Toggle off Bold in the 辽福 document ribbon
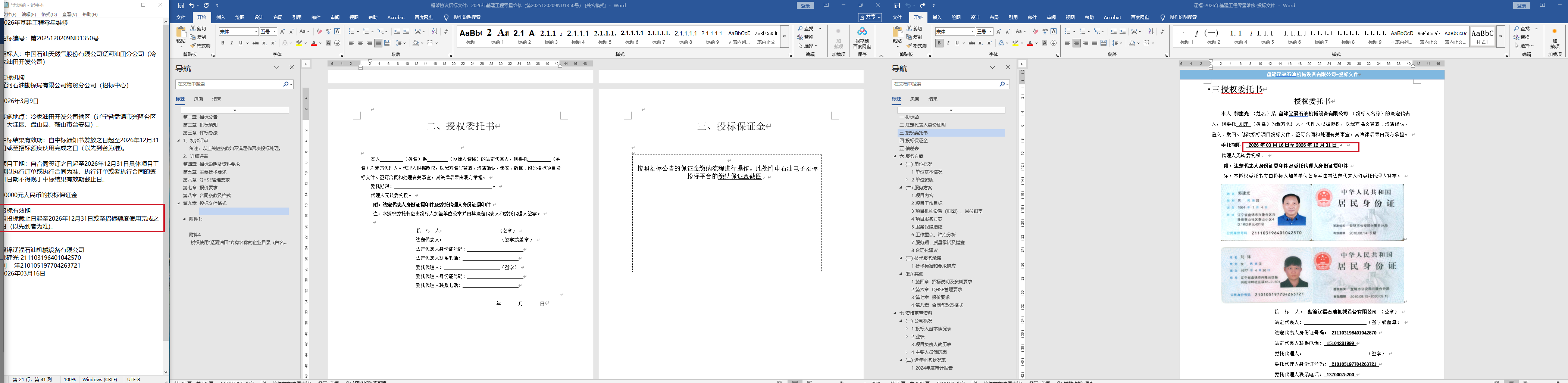The height and width of the screenshot is (383, 1568). click(x=939, y=43)
